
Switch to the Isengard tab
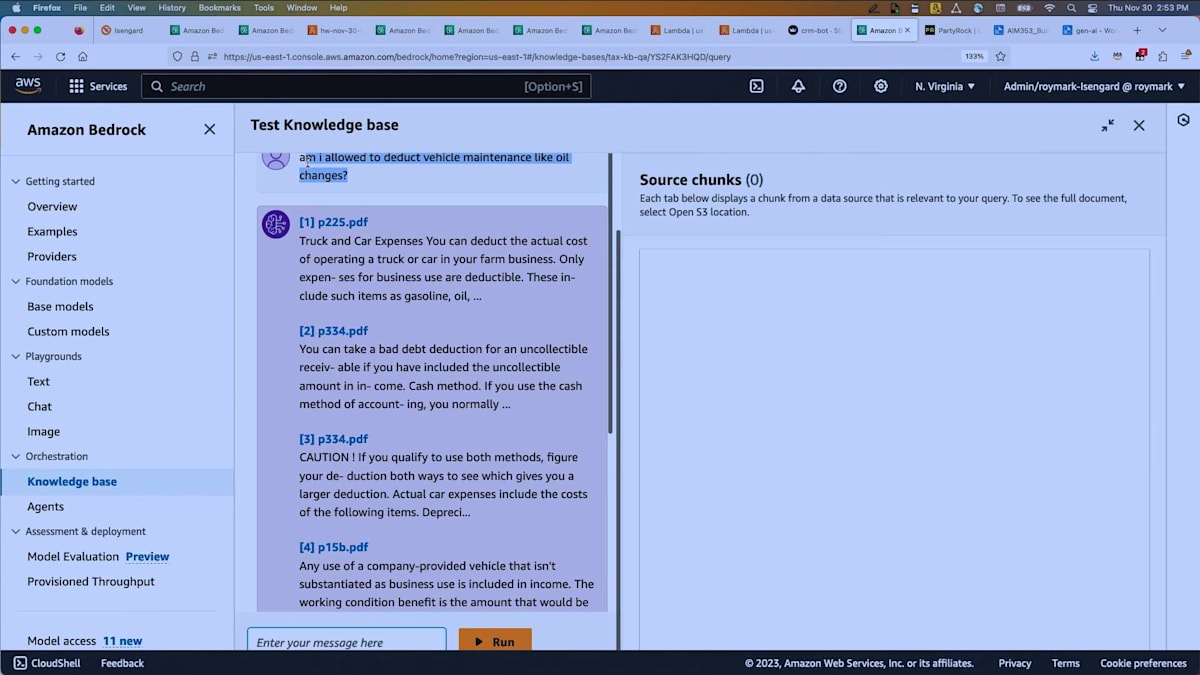[129, 30]
